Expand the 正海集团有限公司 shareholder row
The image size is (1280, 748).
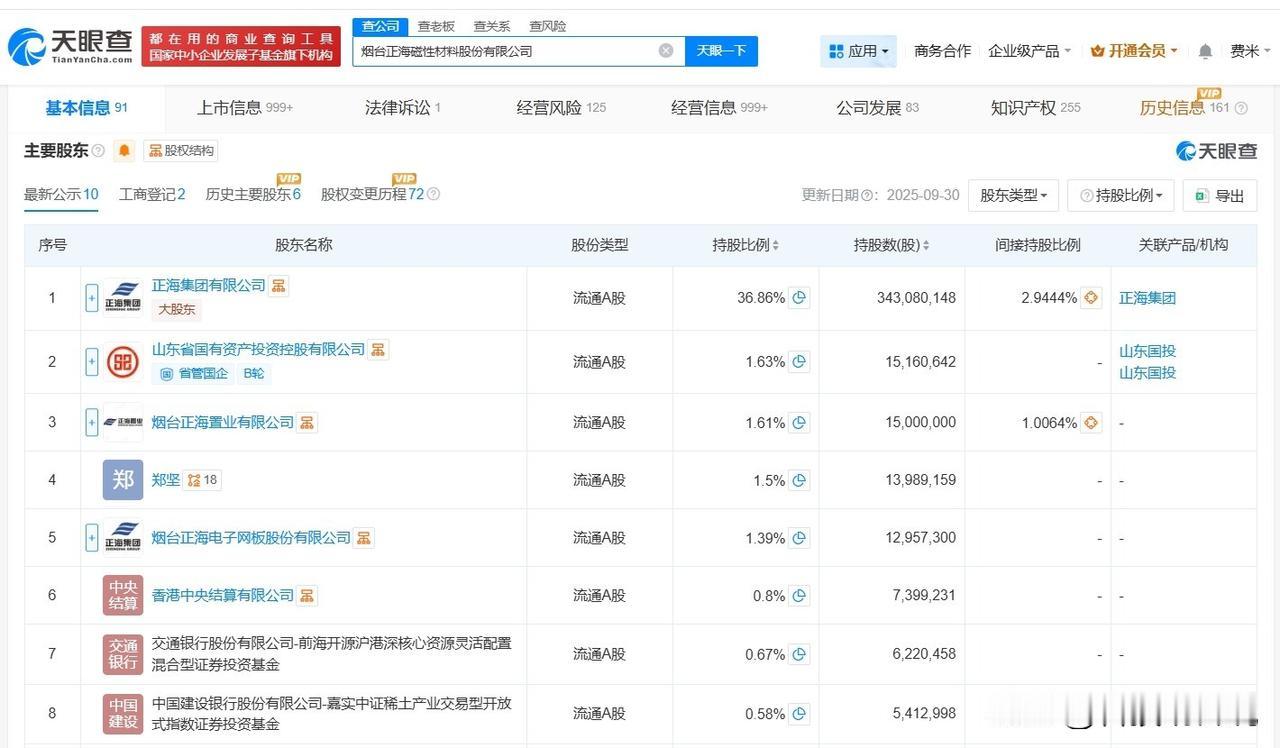92,298
